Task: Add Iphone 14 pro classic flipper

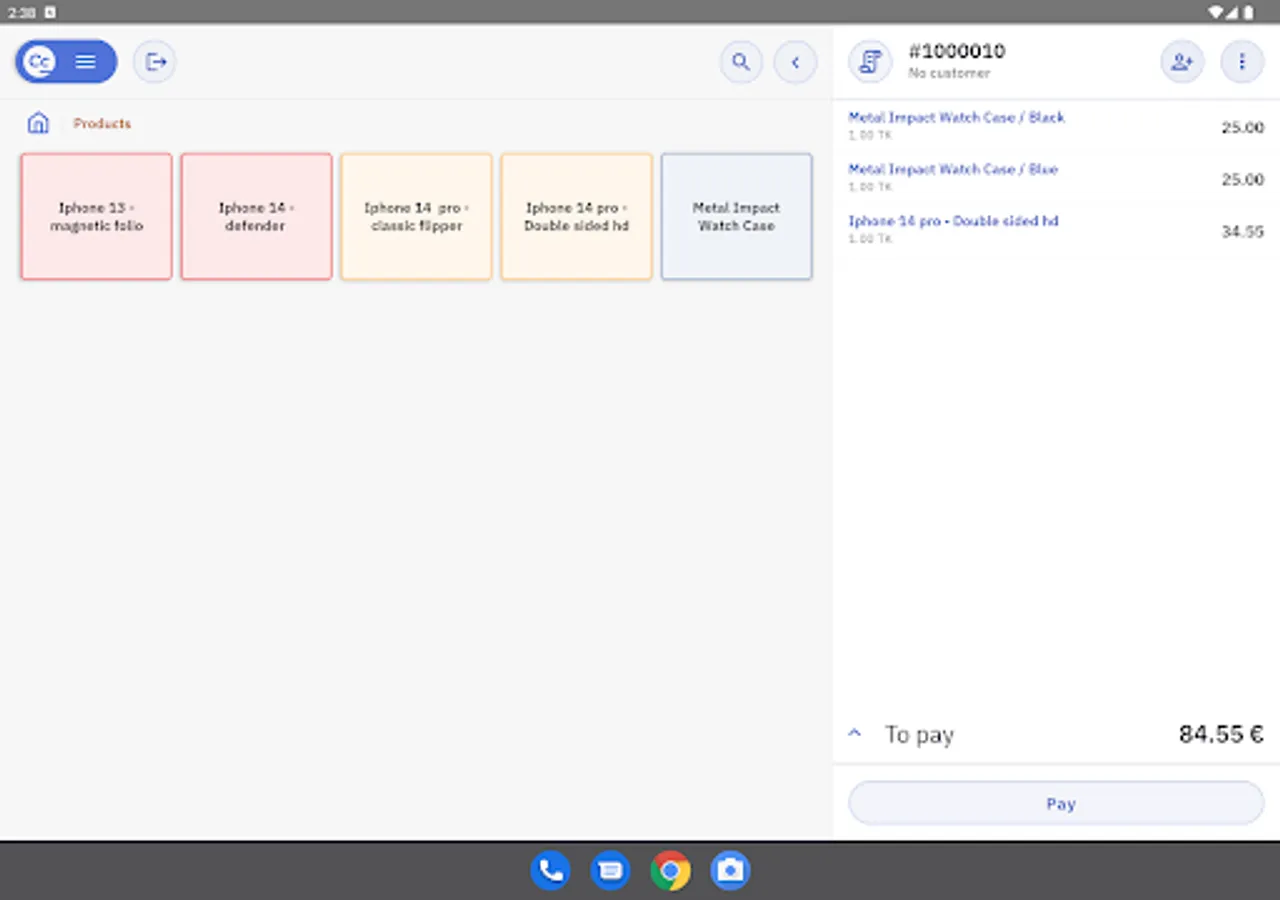Action: tap(416, 216)
